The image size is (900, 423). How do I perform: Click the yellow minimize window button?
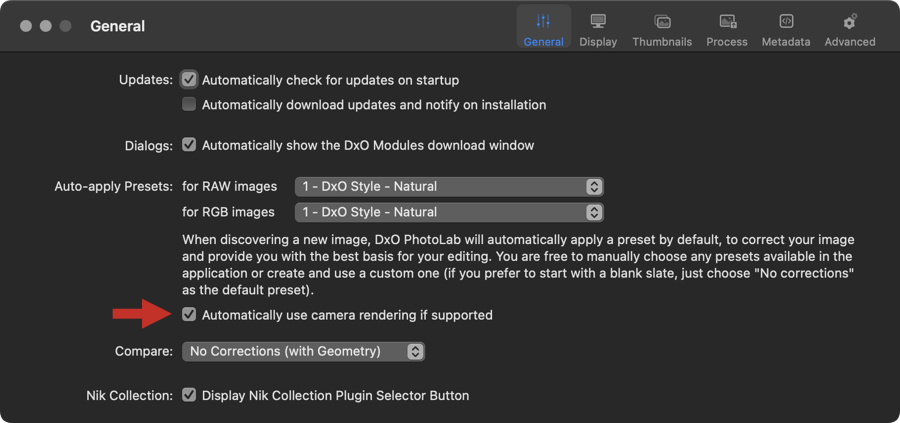coord(45,26)
